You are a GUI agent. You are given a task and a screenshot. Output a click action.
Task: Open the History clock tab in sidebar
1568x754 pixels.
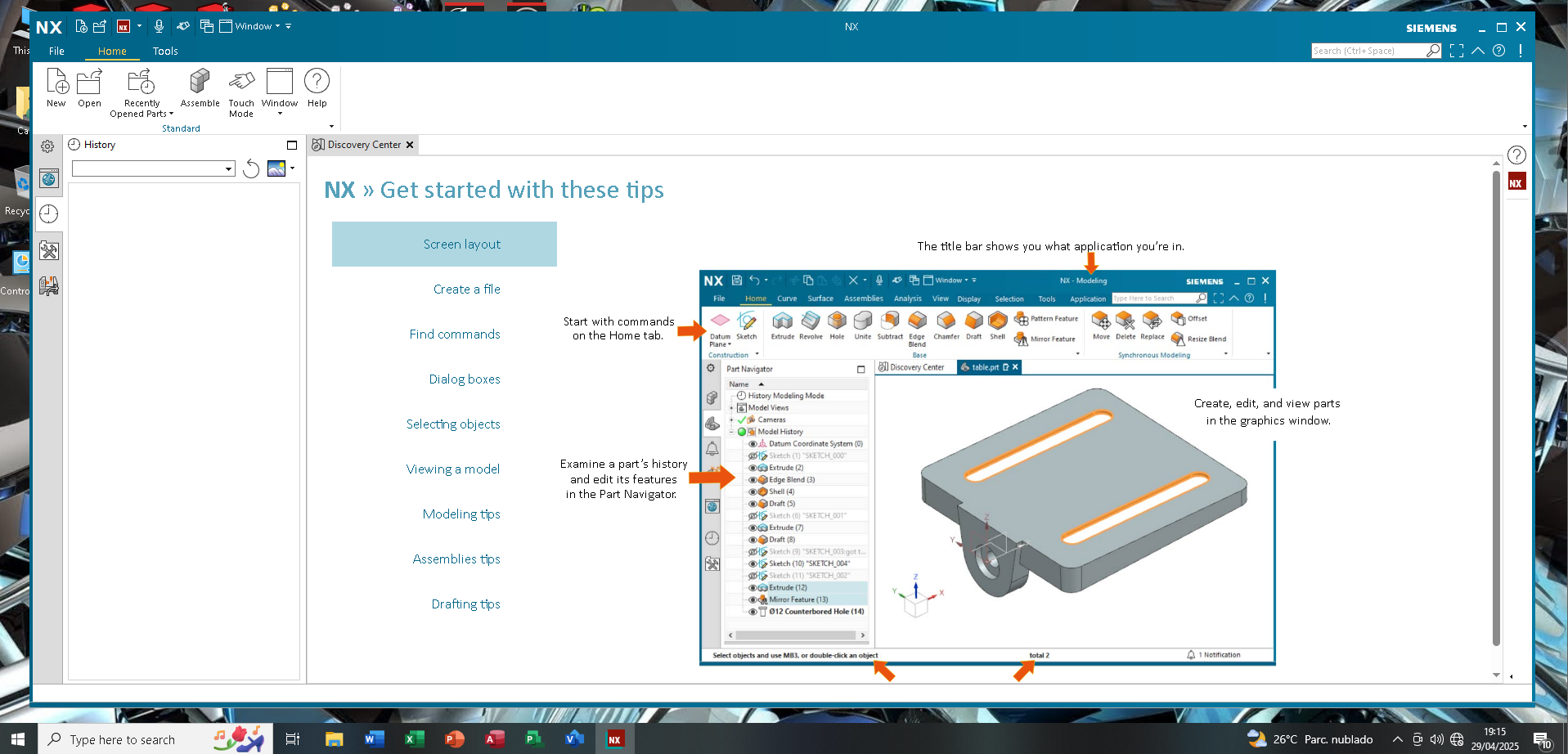(49, 214)
